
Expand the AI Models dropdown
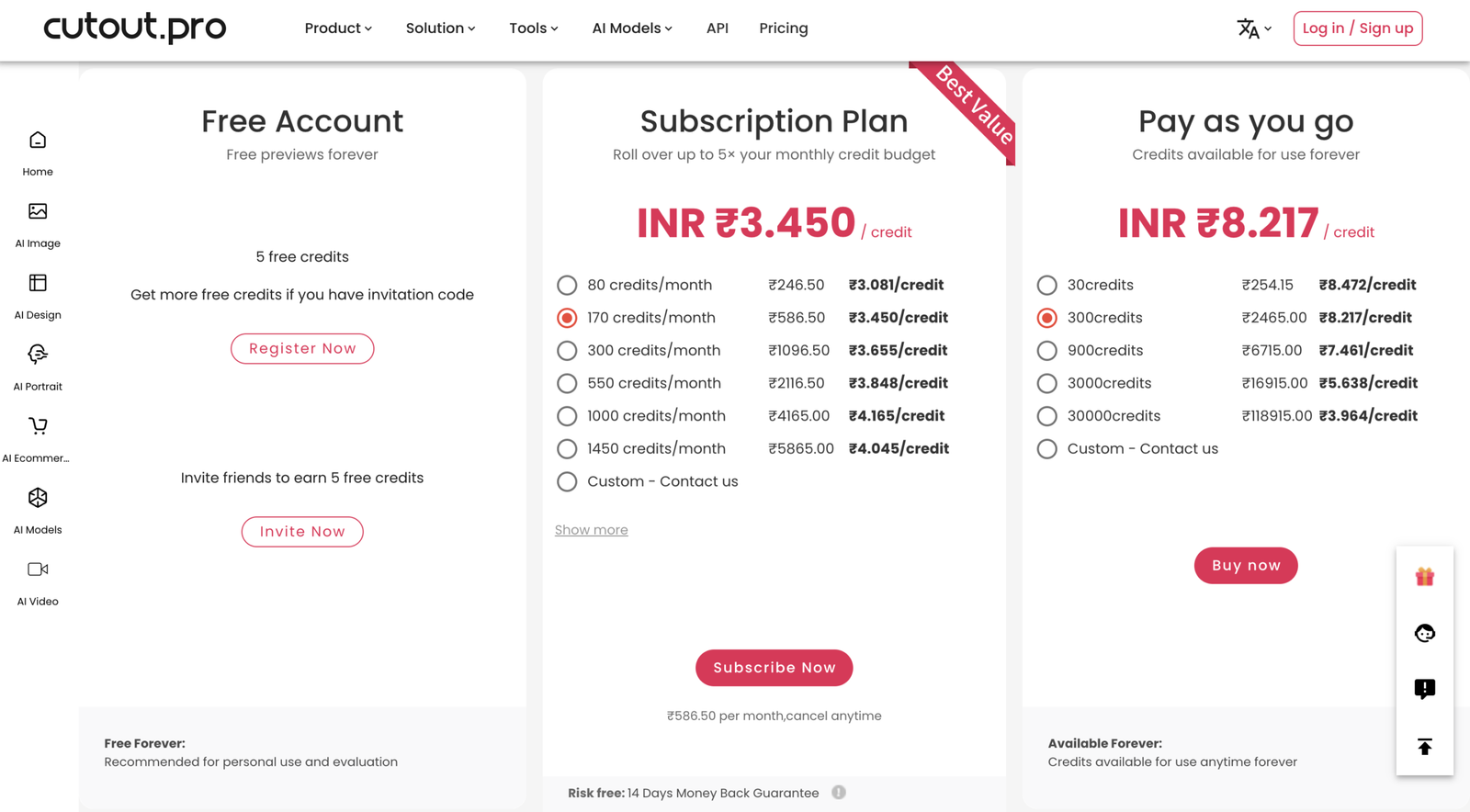632,28
